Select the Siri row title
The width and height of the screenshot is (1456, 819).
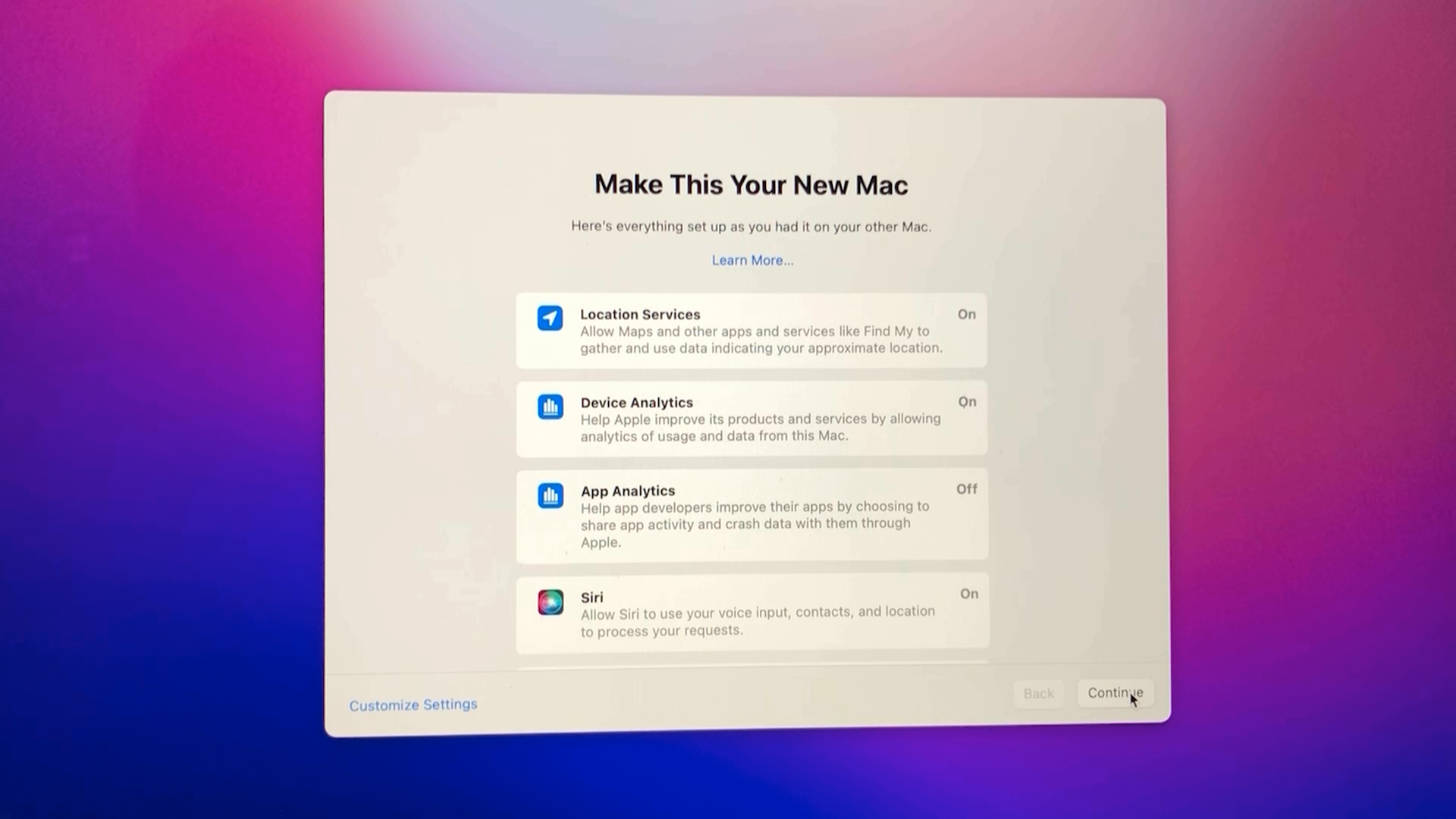coord(591,598)
